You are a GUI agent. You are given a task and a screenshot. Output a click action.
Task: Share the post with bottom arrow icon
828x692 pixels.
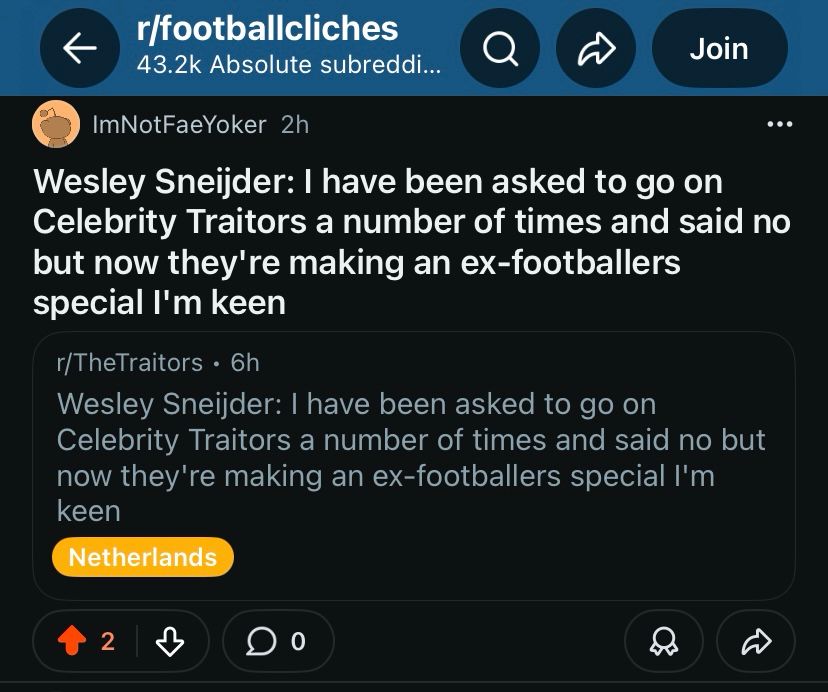click(x=756, y=641)
